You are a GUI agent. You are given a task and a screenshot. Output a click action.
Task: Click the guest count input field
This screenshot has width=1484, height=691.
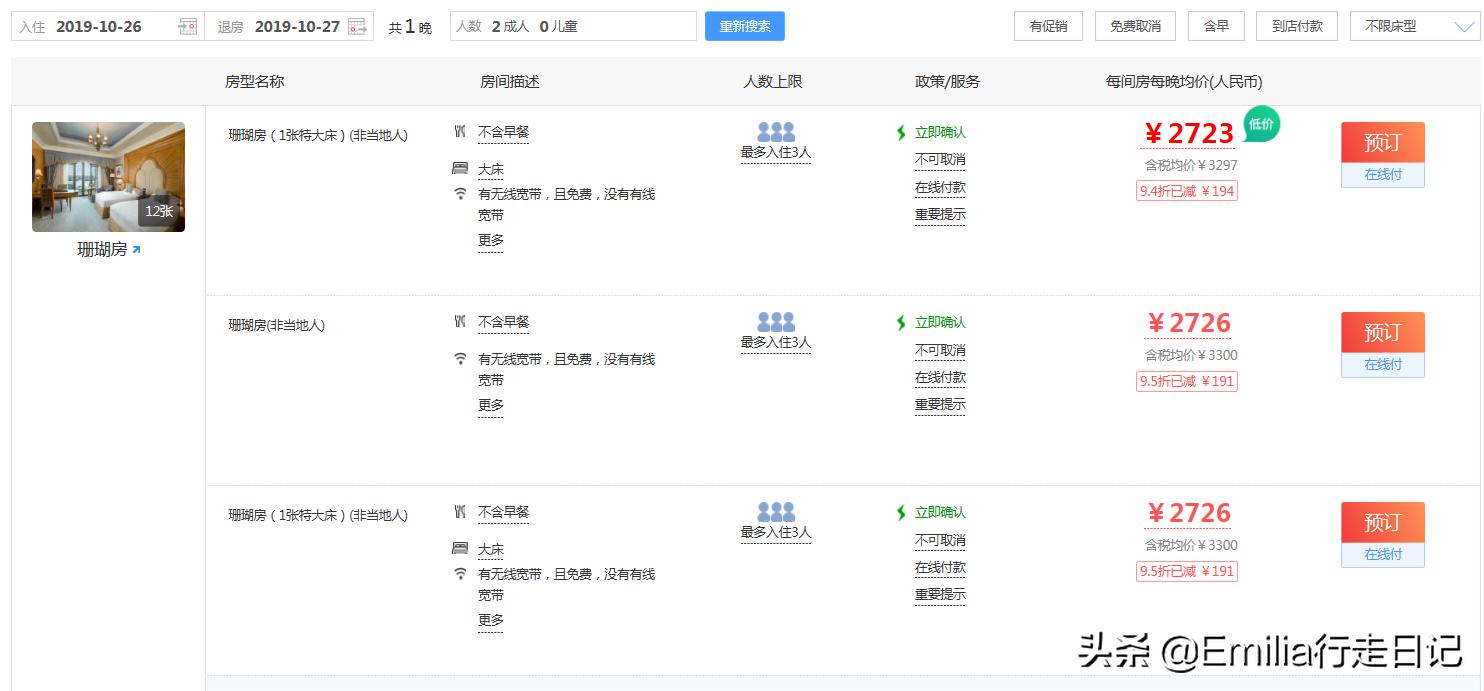573,27
